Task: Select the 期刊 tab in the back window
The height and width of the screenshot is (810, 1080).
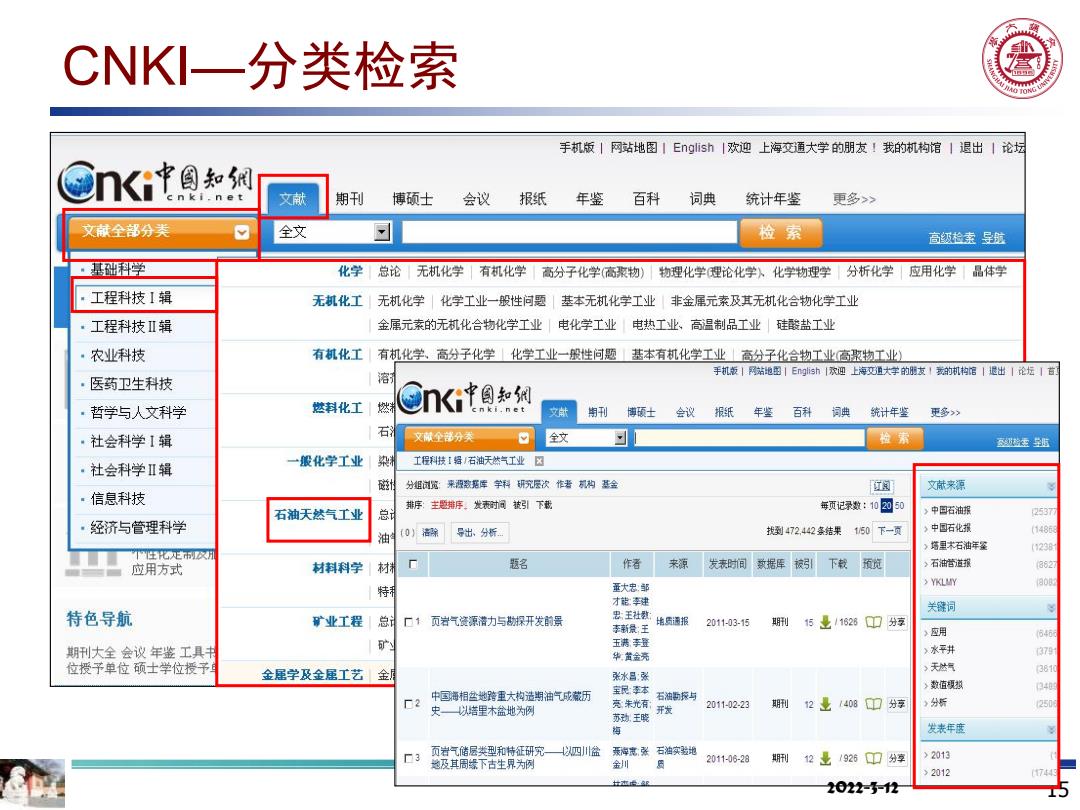Action: [x=349, y=199]
